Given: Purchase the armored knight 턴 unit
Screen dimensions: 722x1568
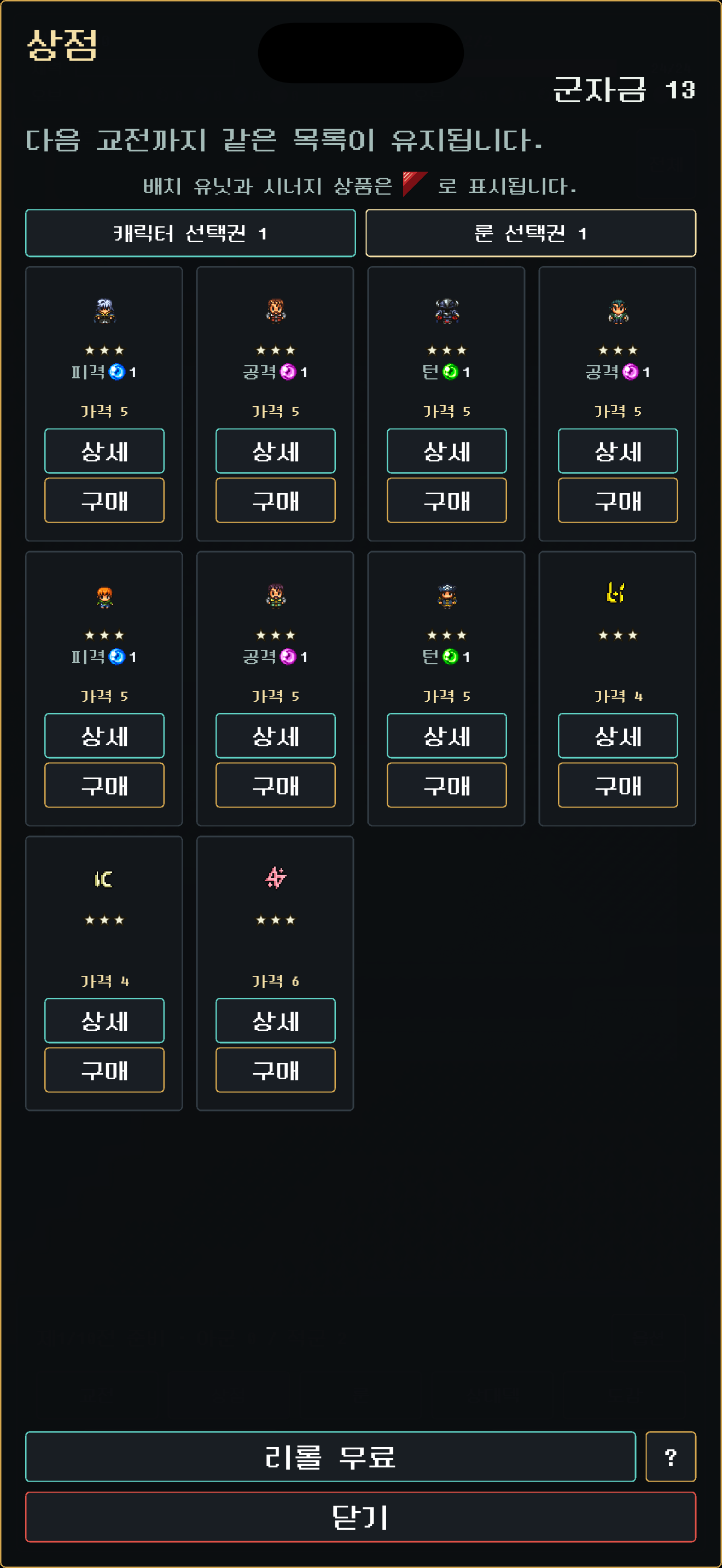Looking at the screenshot, I should pos(447,500).
